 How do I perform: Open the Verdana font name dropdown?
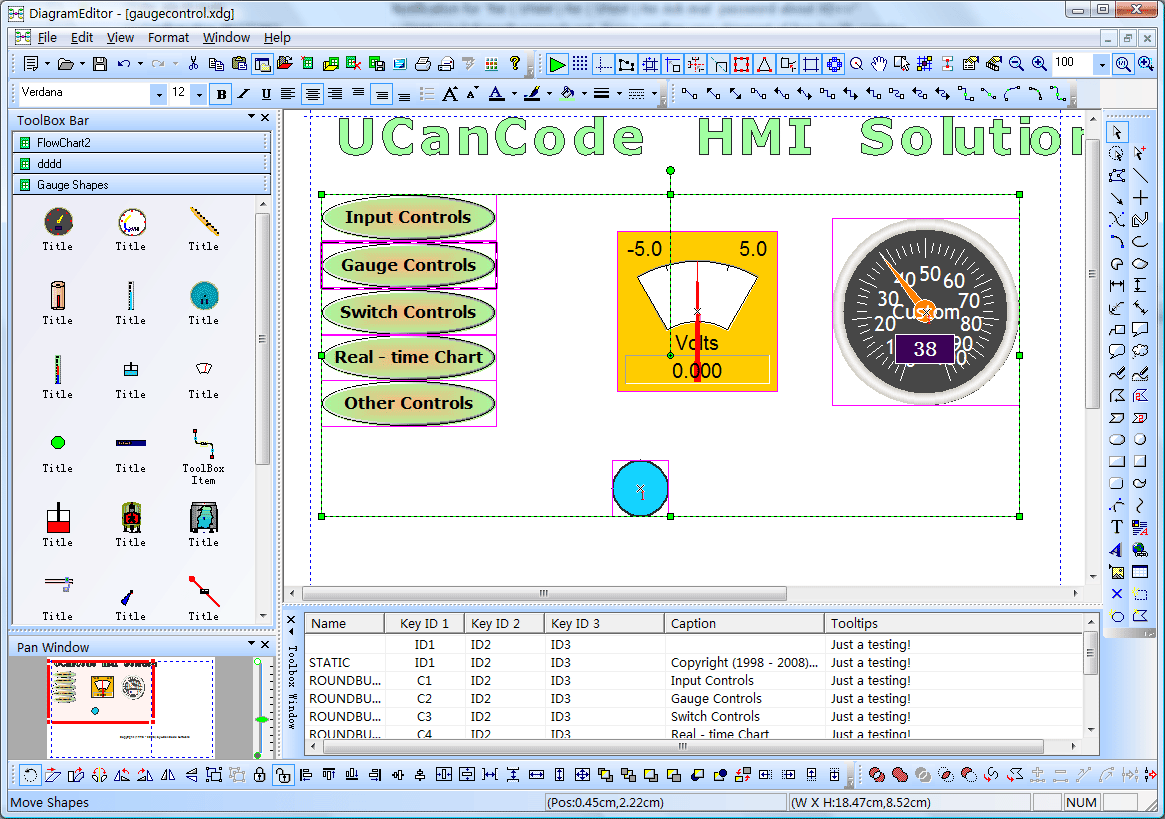158,94
